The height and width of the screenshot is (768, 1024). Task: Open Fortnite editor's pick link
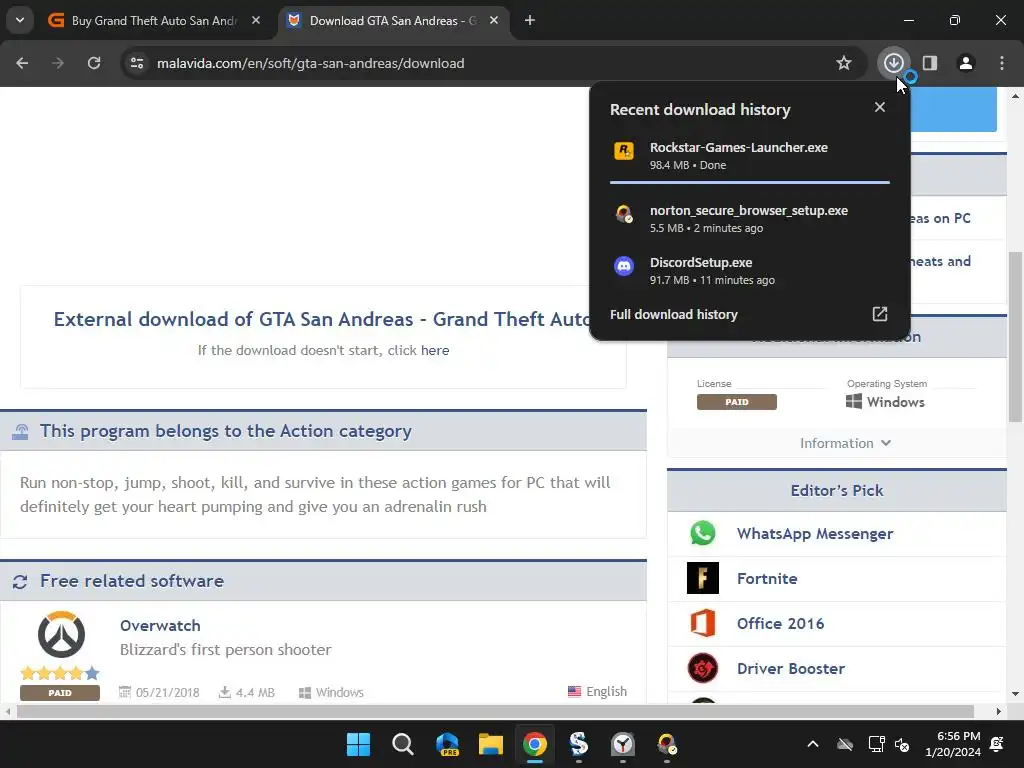coord(767,579)
